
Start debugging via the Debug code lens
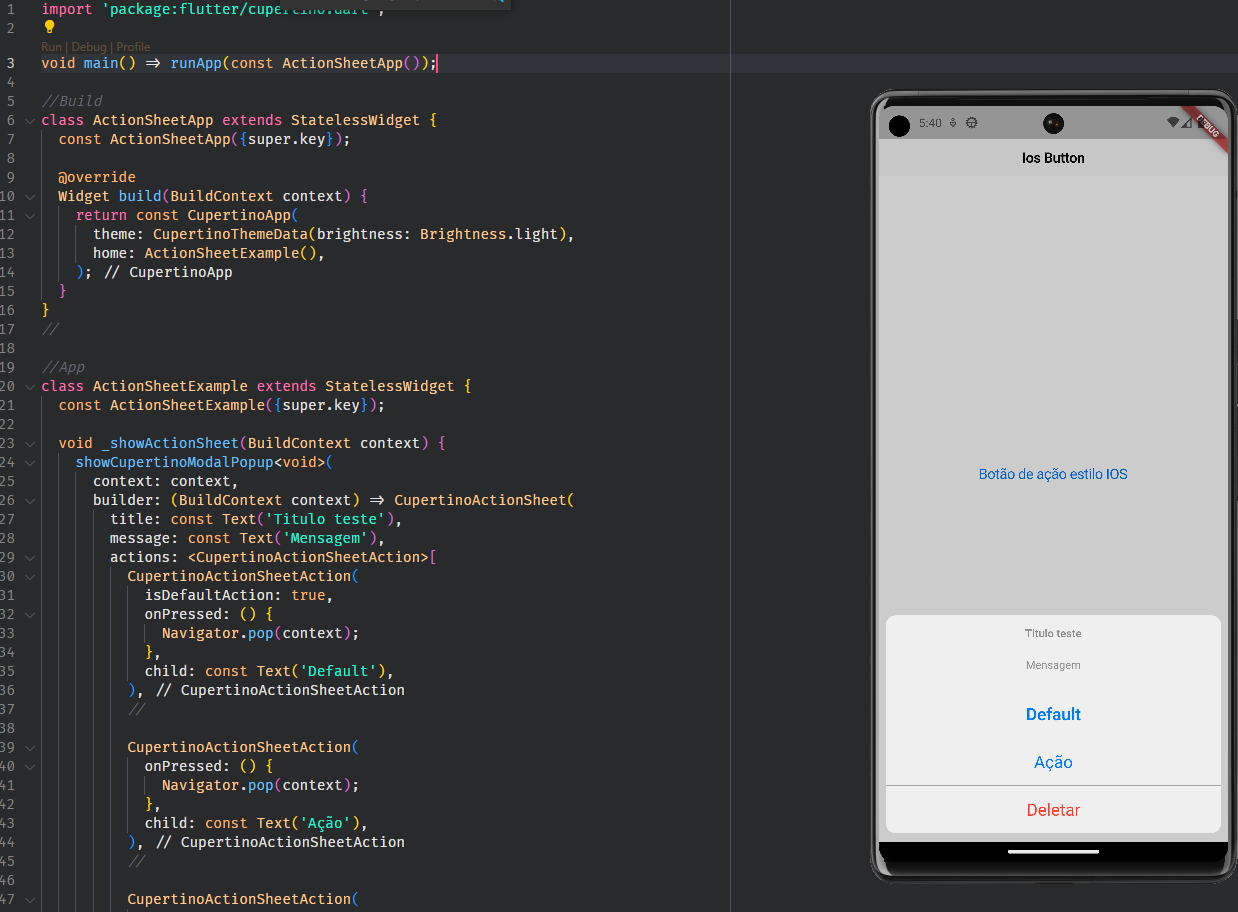click(x=89, y=45)
